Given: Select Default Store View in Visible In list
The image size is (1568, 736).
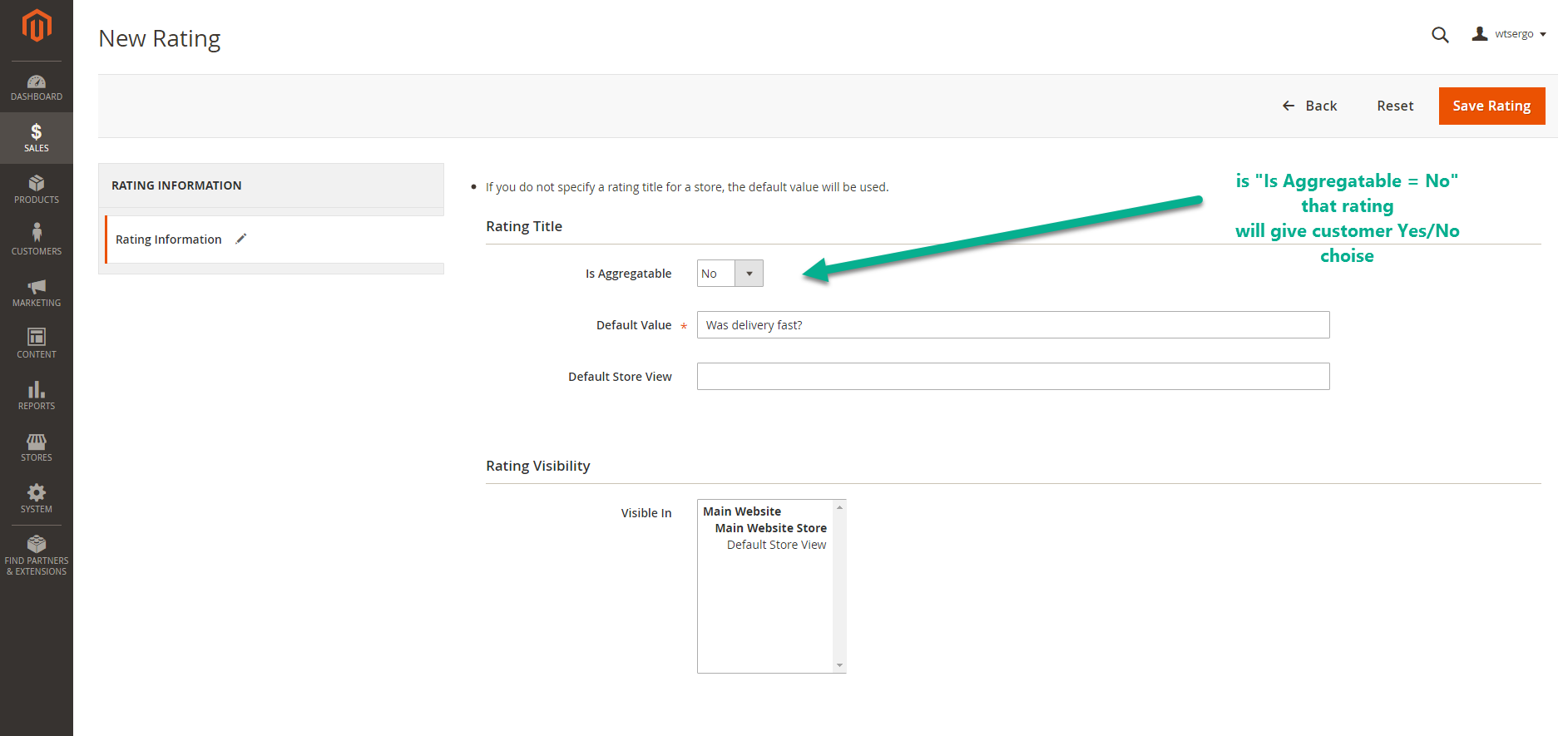Looking at the screenshot, I should tap(776, 545).
